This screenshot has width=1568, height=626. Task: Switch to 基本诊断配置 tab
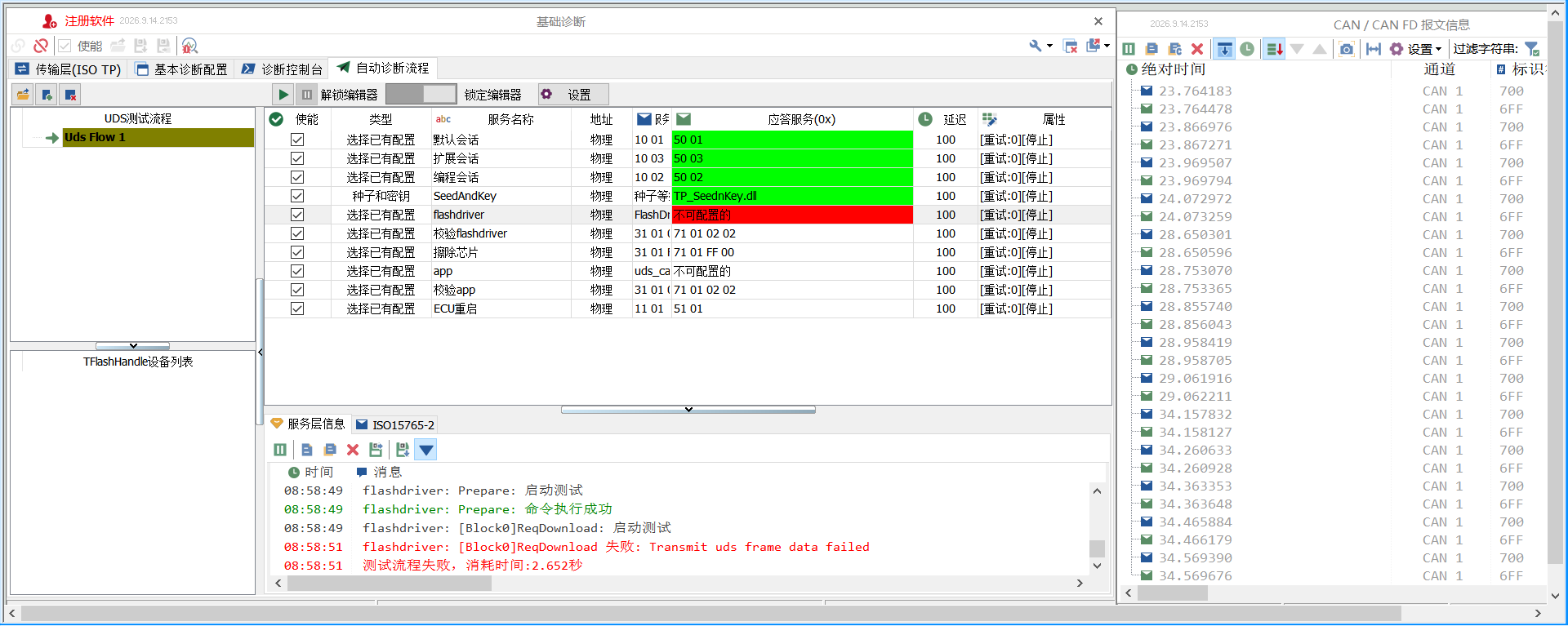click(x=182, y=69)
